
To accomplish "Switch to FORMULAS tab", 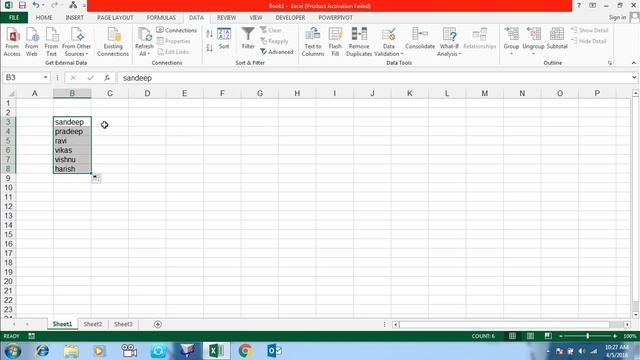I will pyautogui.click(x=161, y=18).
